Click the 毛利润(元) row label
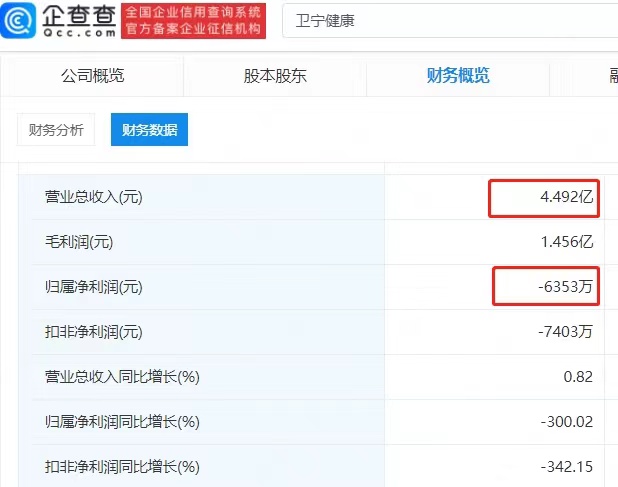This screenshot has height=487, width=618. (x=79, y=242)
